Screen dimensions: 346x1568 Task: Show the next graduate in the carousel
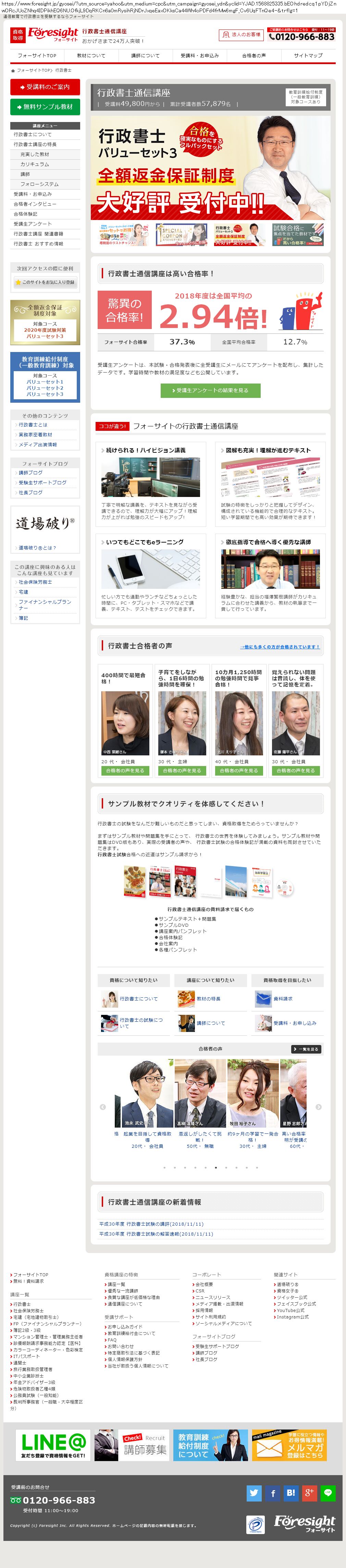[319, 1107]
